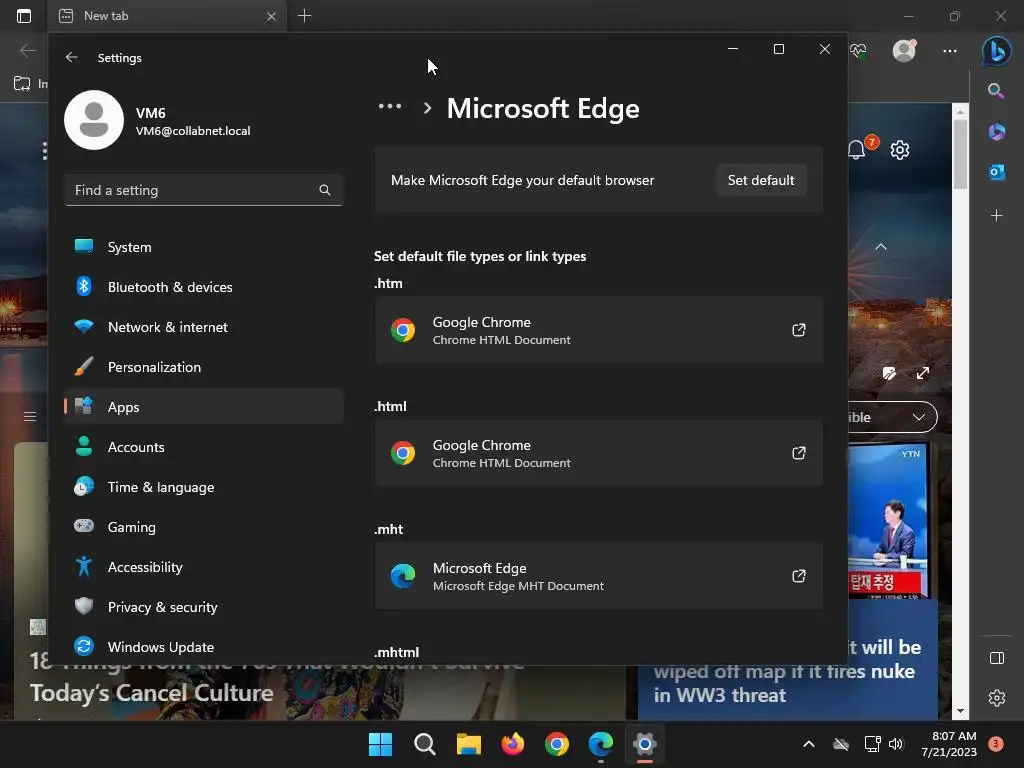Screen dimensions: 1024x768
Task: Open Windows Update settings
Action: (x=204, y=647)
